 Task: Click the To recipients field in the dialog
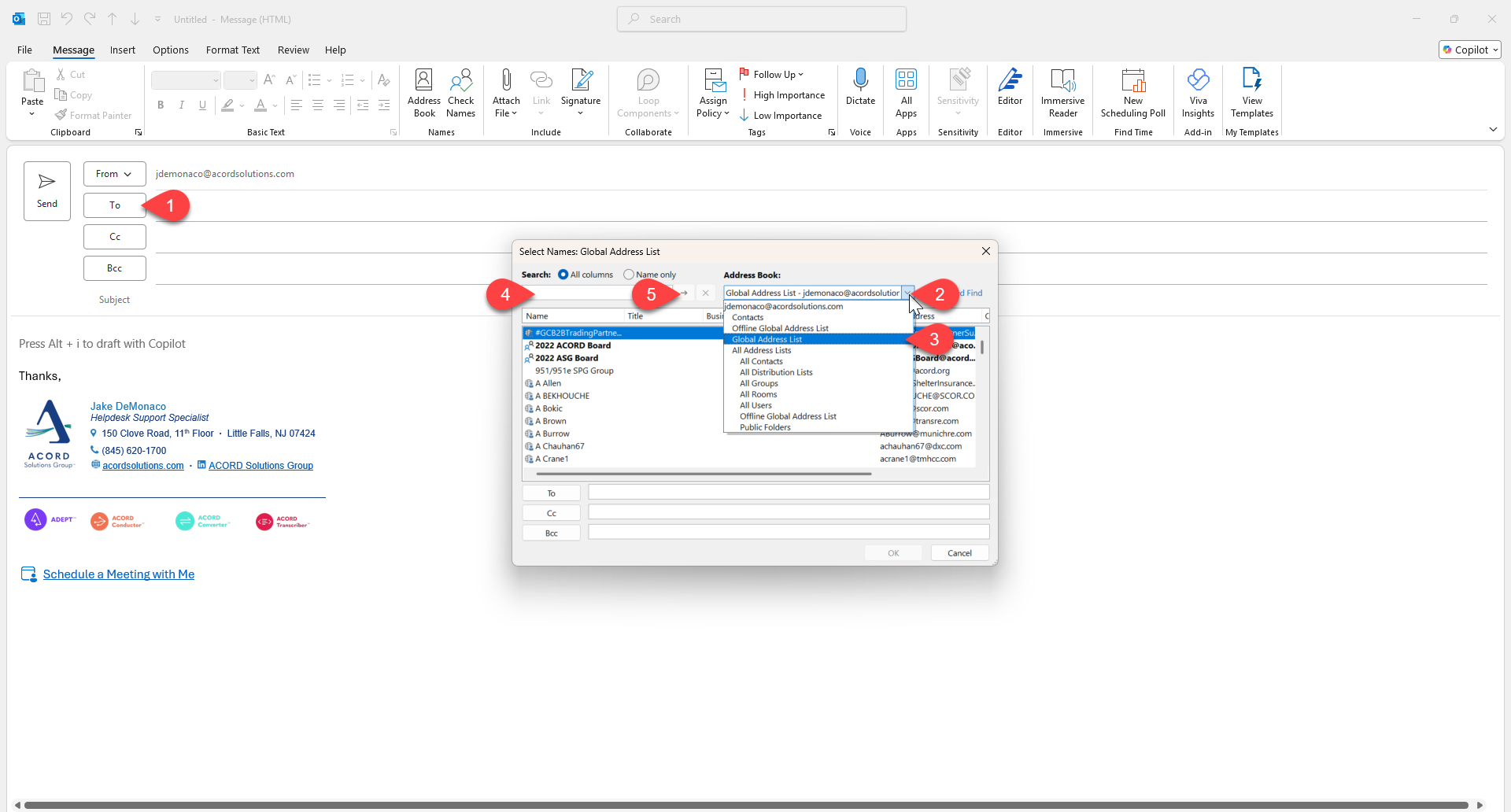[789, 493]
